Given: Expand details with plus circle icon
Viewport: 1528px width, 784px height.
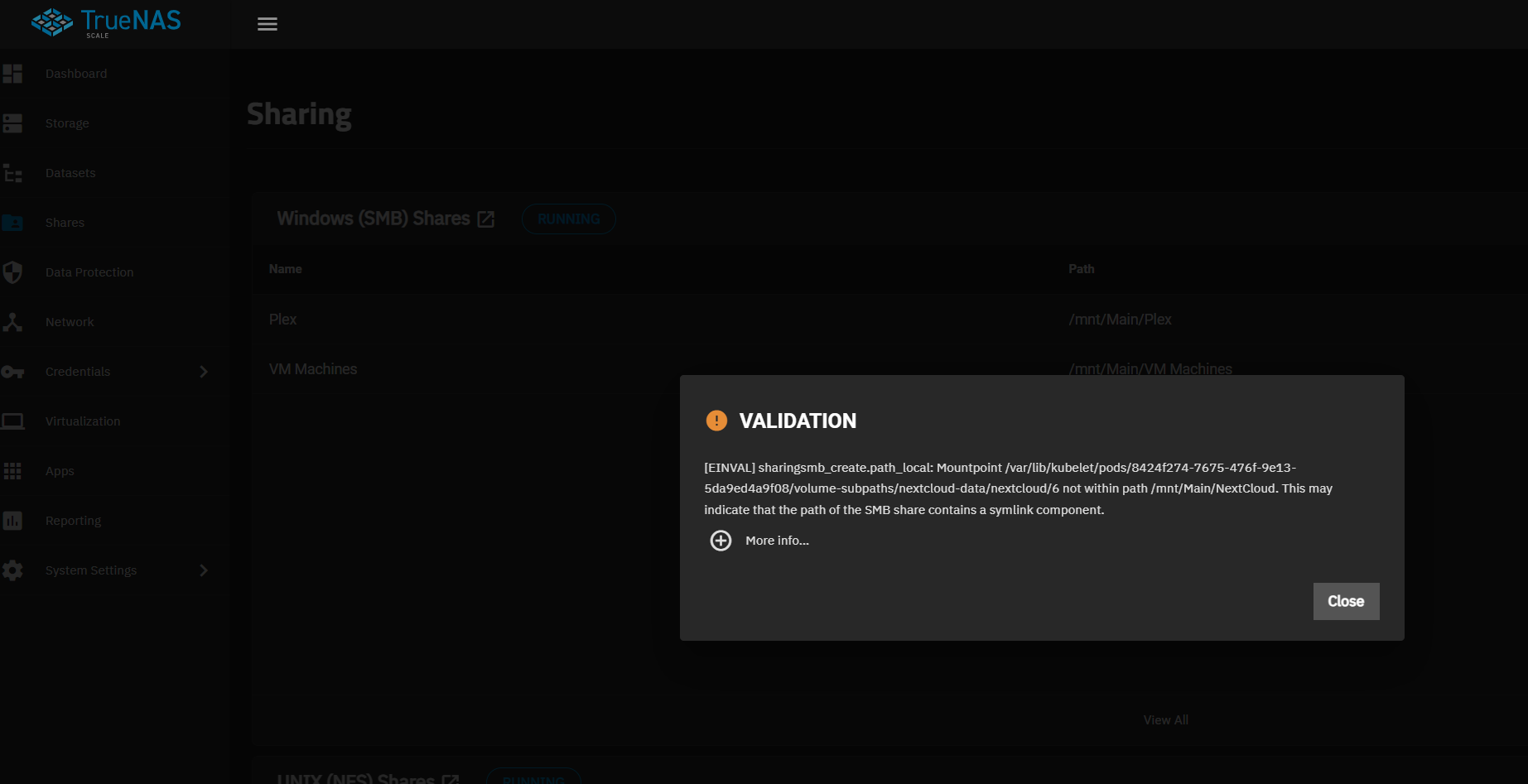Looking at the screenshot, I should [x=721, y=541].
